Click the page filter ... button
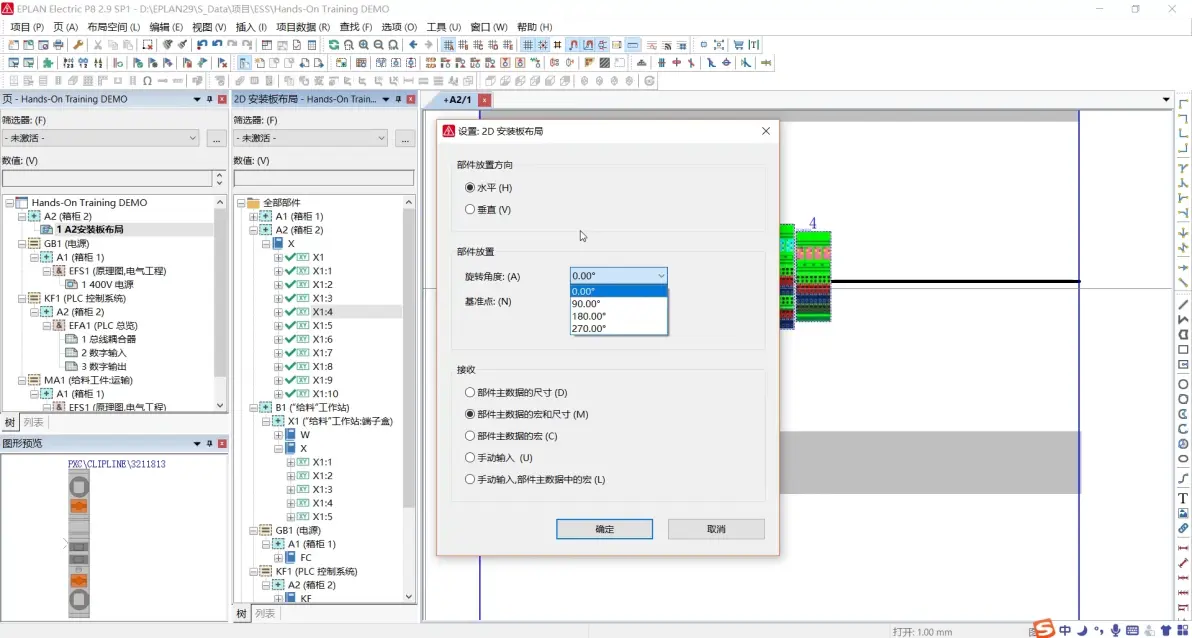Viewport: 1192px width, 638px height. [x=217, y=138]
